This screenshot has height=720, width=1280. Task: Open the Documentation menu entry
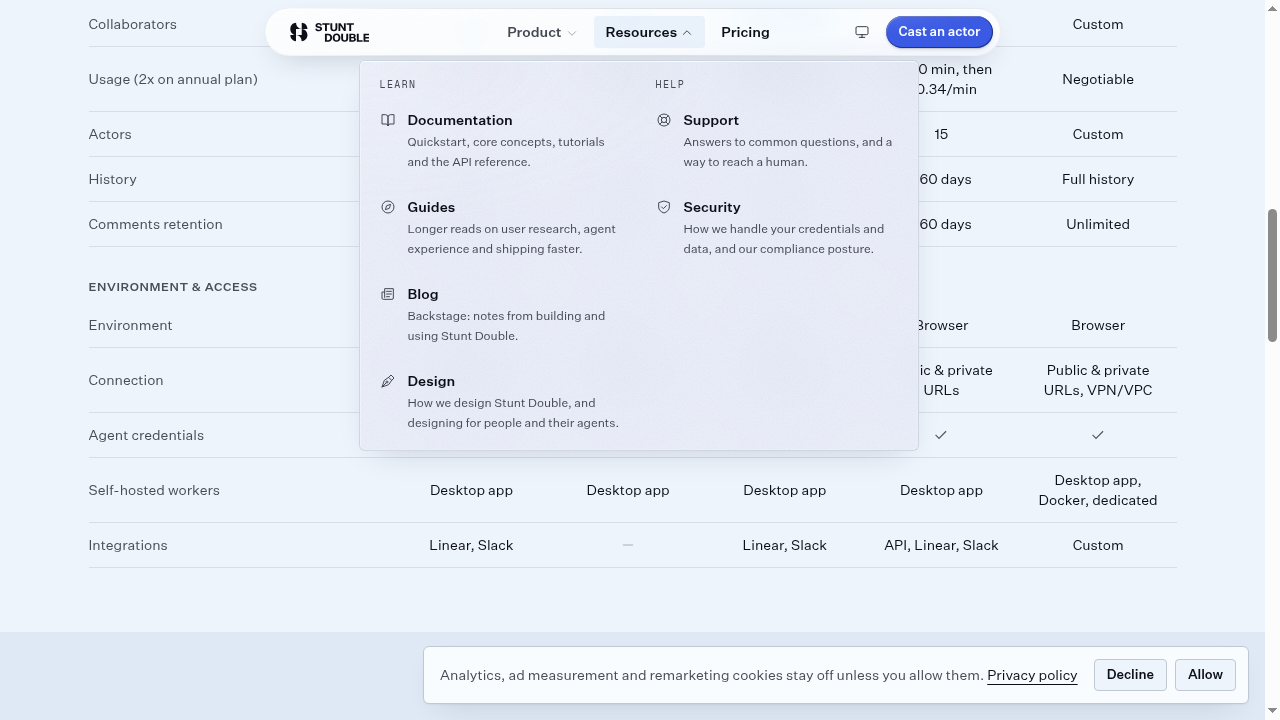click(501, 140)
